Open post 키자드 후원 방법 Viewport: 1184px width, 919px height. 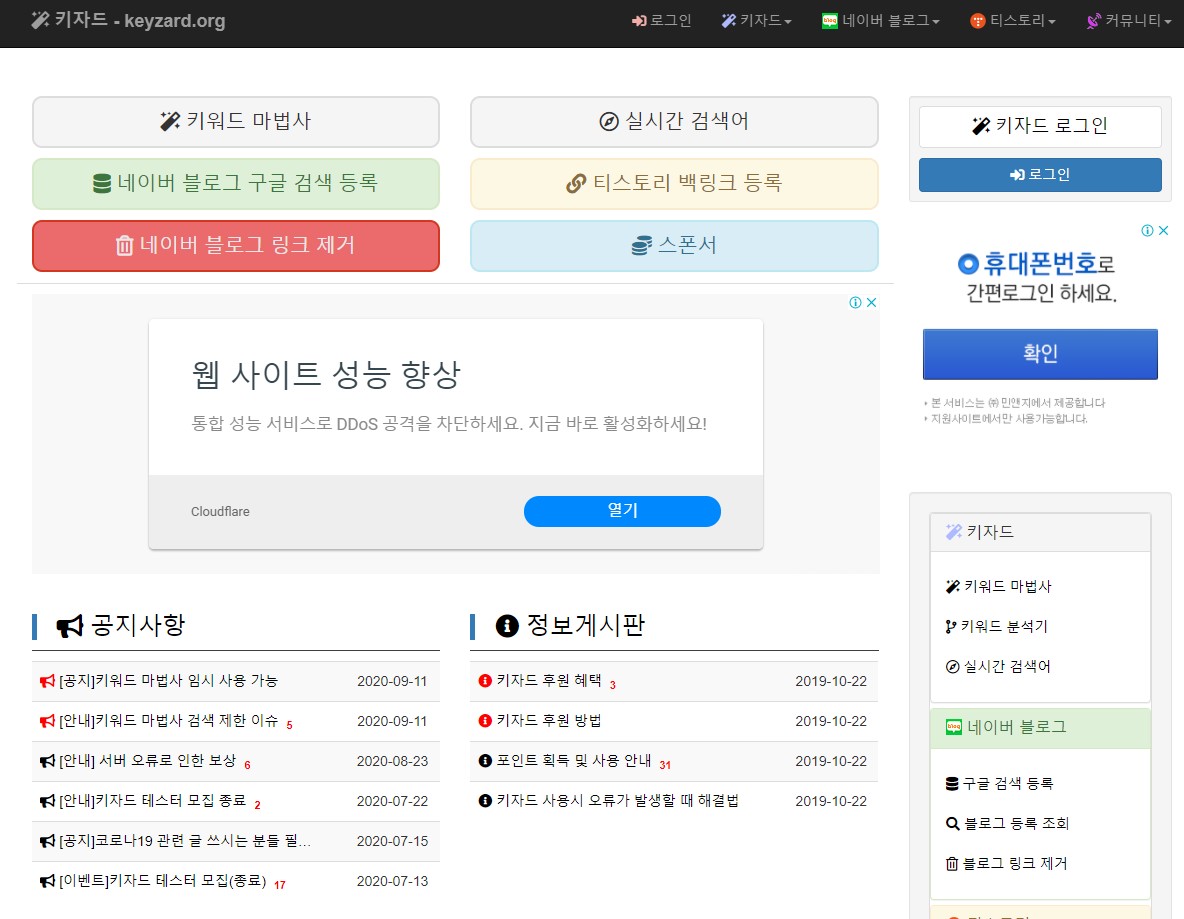coord(549,720)
